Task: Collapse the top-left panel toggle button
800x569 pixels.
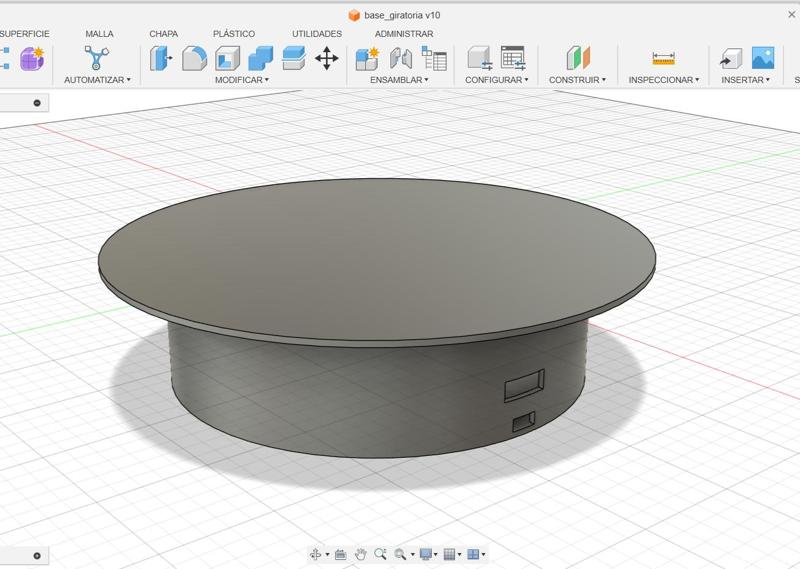Action: 37,103
